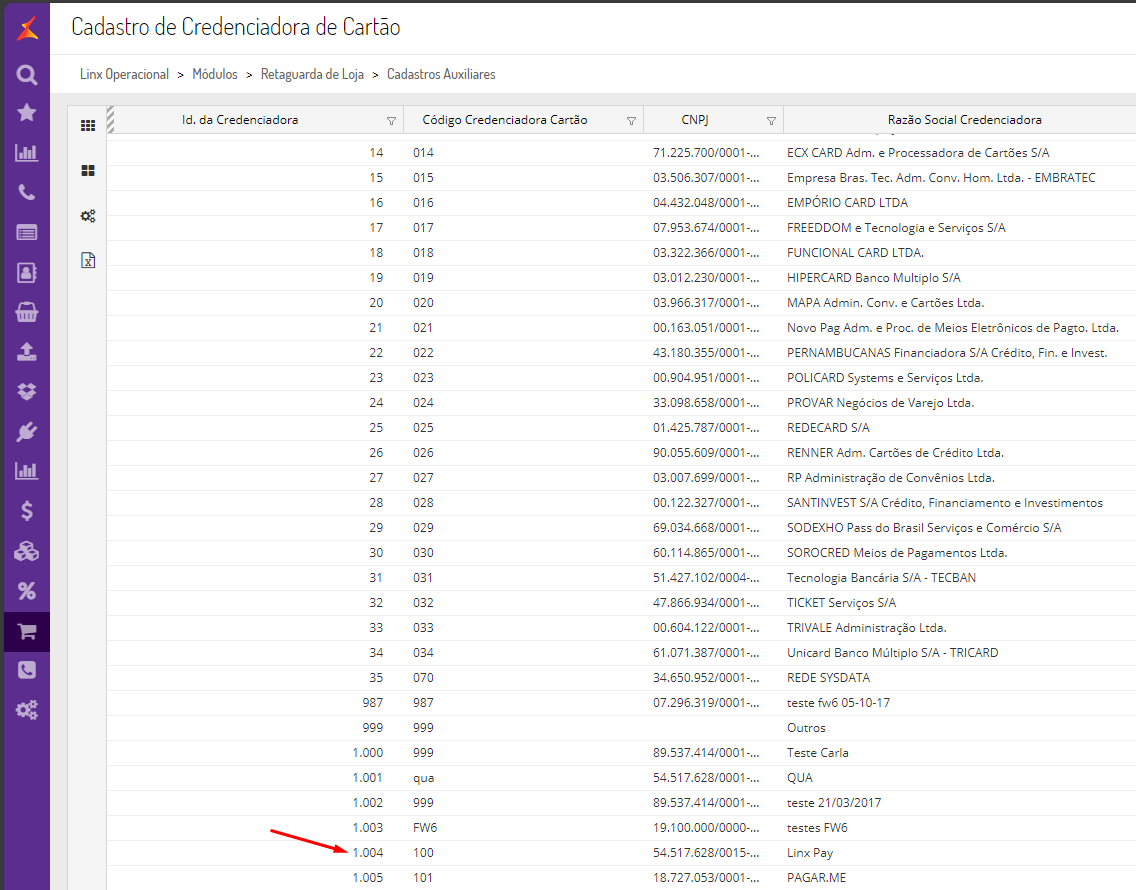Open the stacked cubes inventory icon
1136x890 pixels.
pyautogui.click(x=27, y=552)
